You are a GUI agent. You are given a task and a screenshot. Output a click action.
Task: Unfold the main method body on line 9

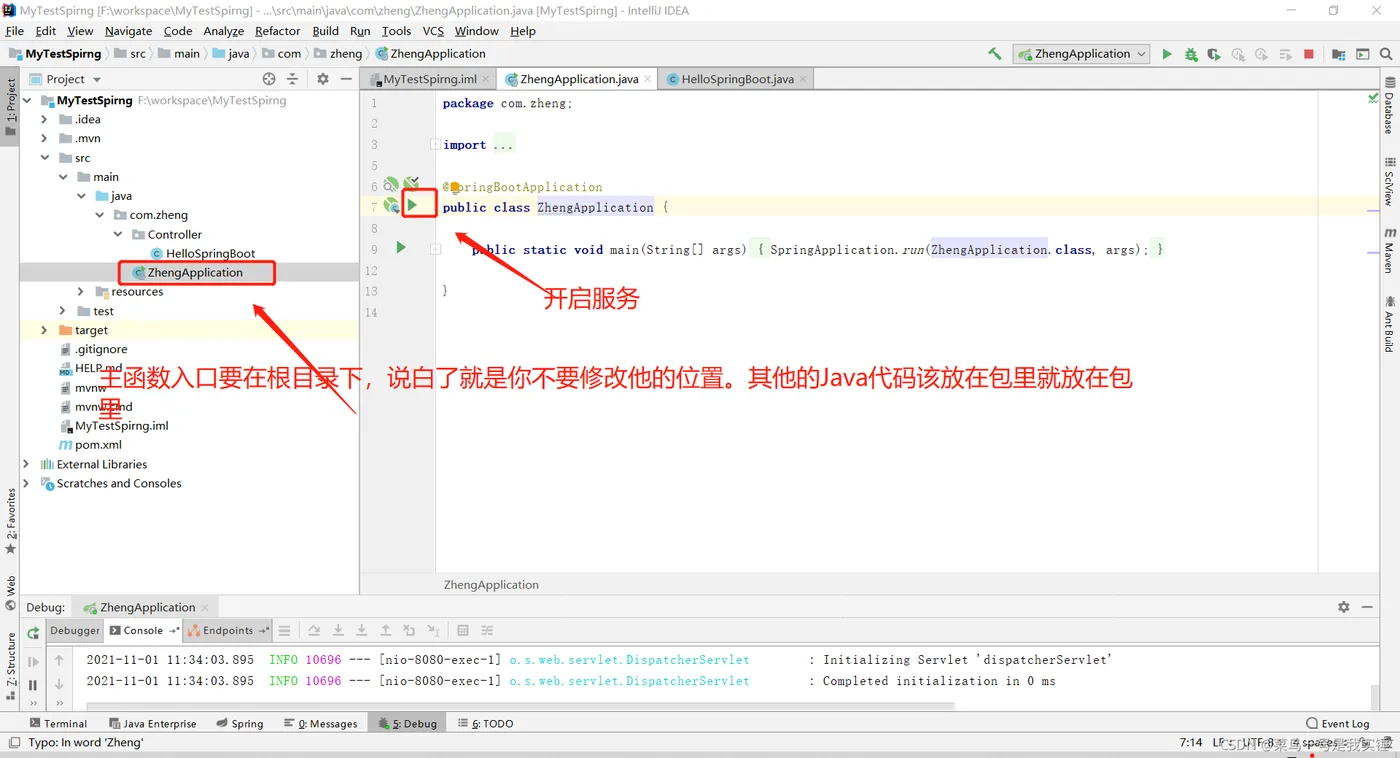(x=436, y=249)
